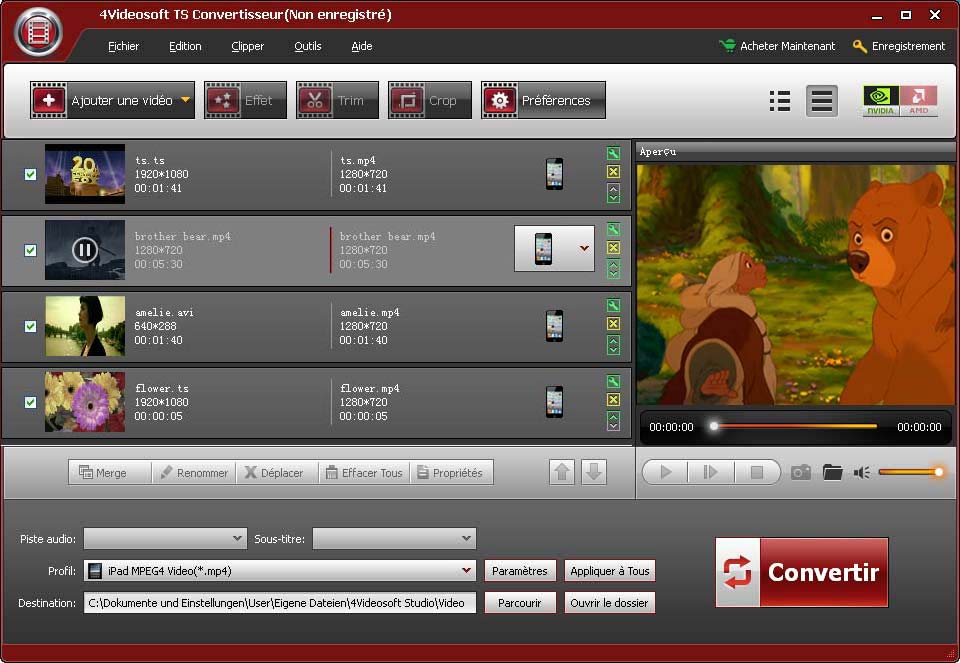
Task: Click the preview seek bar handle
Action: click(x=713, y=426)
